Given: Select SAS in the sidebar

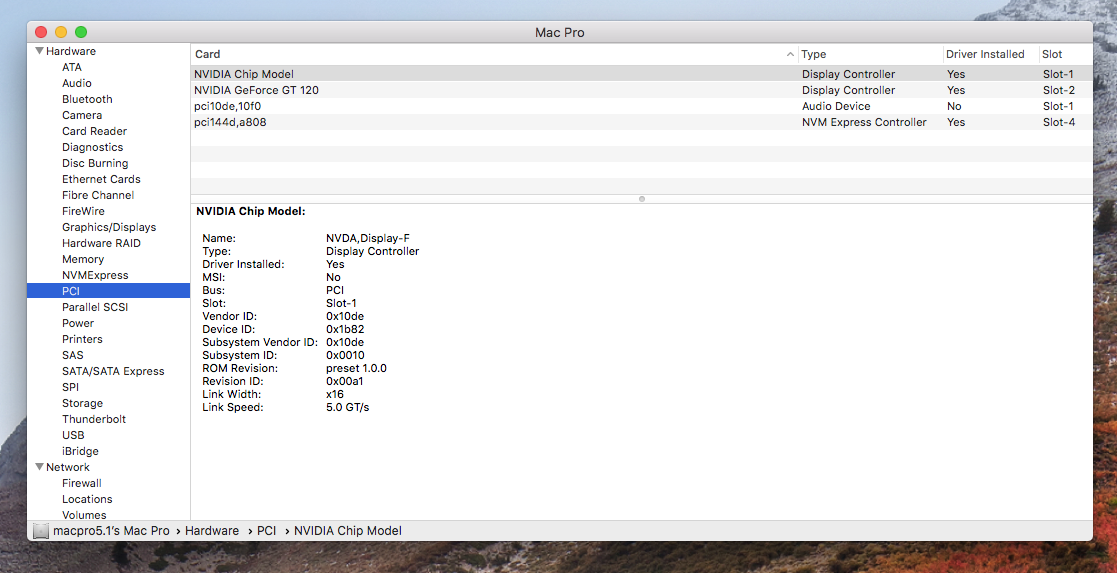Looking at the screenshot, I should pyautogui.click(x=73, y=355).
